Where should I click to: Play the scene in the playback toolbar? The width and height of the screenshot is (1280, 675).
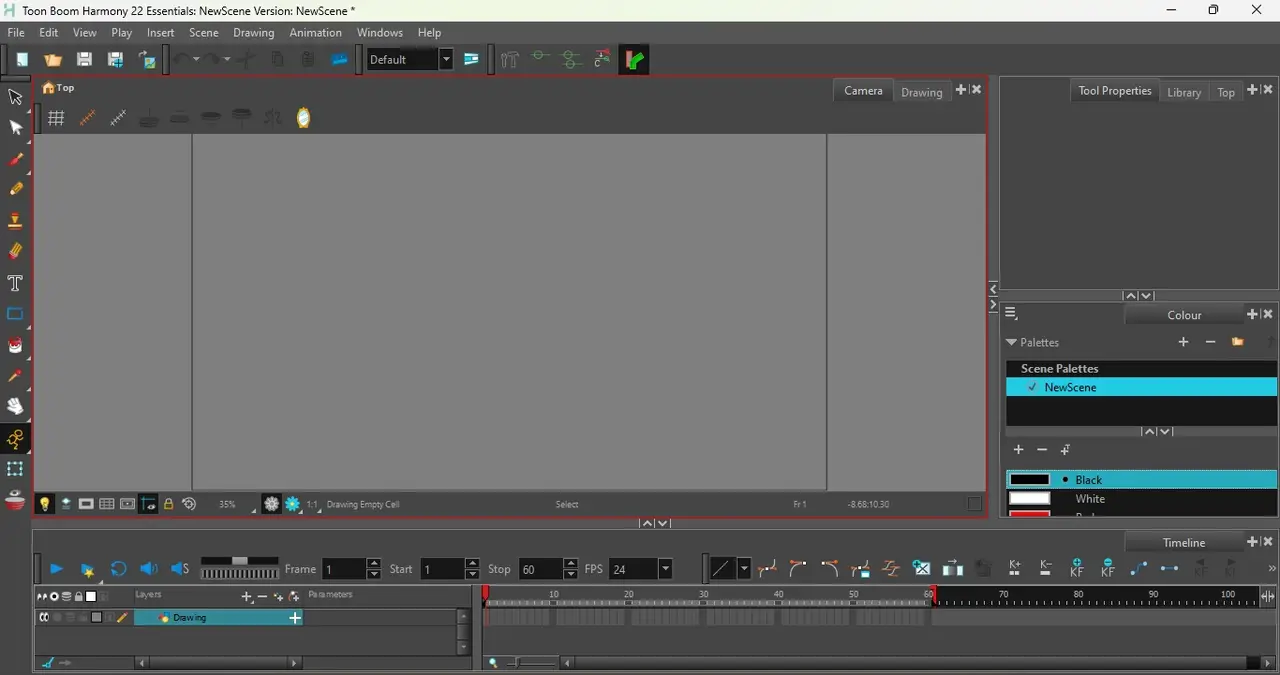coord(56,569)
